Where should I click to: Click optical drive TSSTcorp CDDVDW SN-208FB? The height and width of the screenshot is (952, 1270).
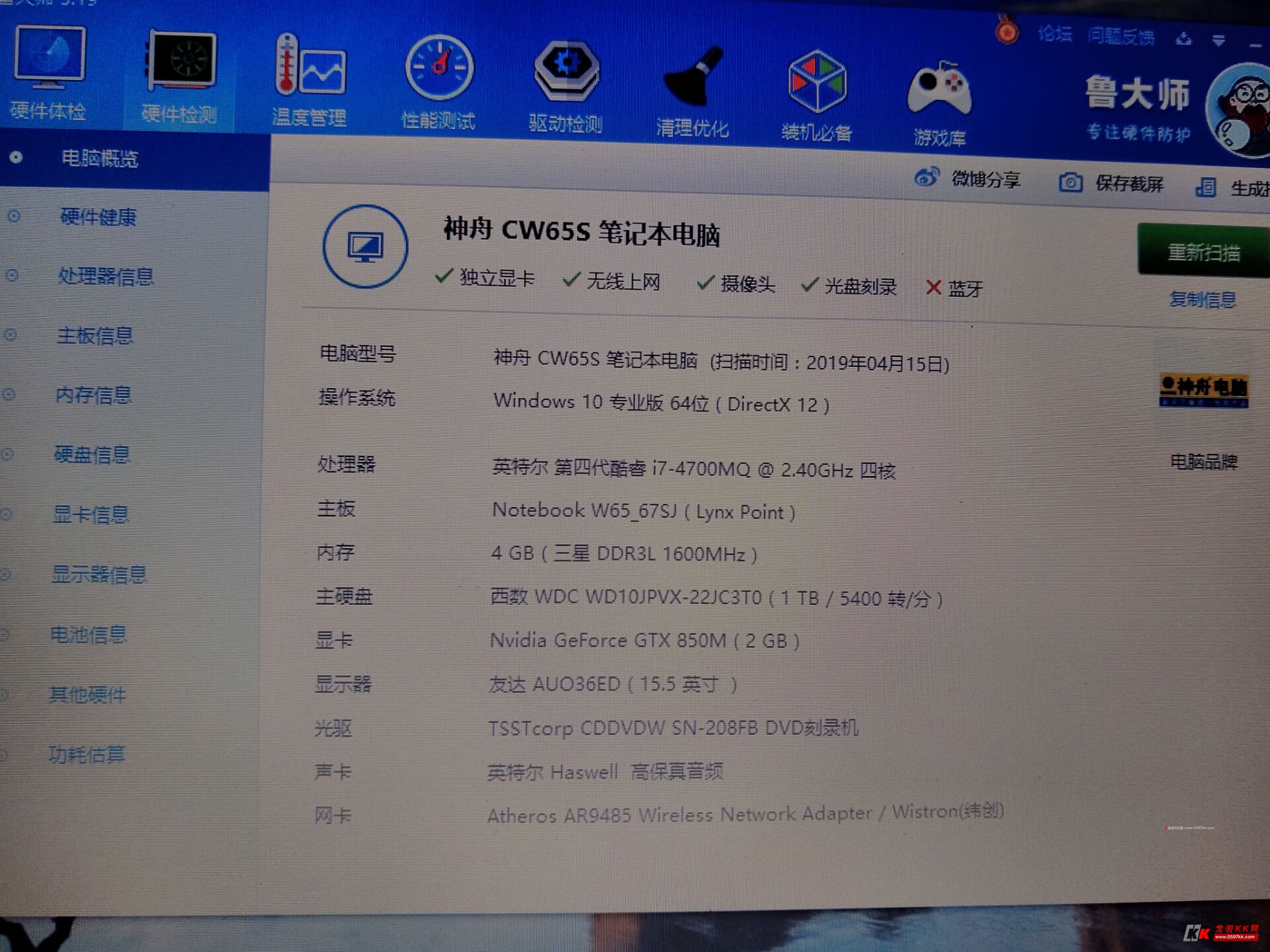tap(673, 728)
